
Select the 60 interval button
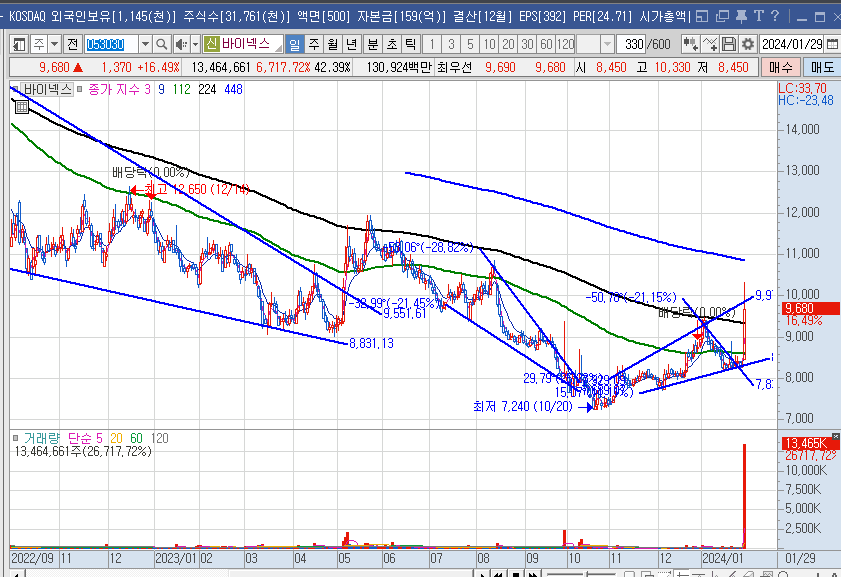(x=546, y=44)
